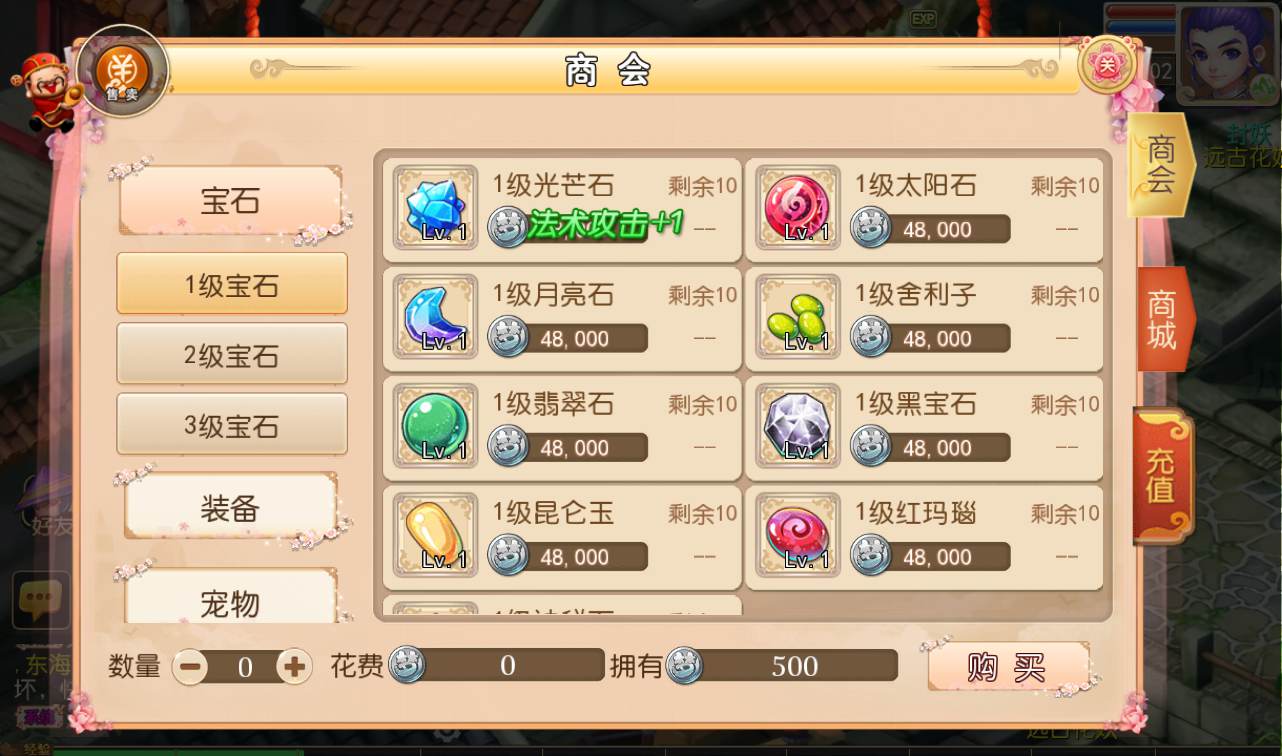The width and height of the screenshot is (1282, 756).
Task: Expand the 宝石 category
Action: 231,201
